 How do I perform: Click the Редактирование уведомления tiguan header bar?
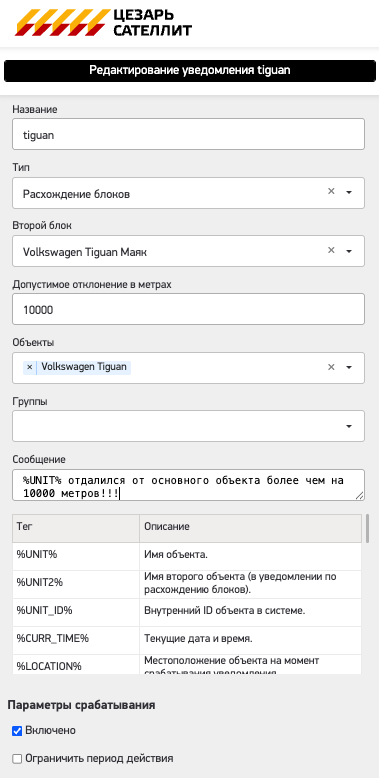click(x=190, y=71)
